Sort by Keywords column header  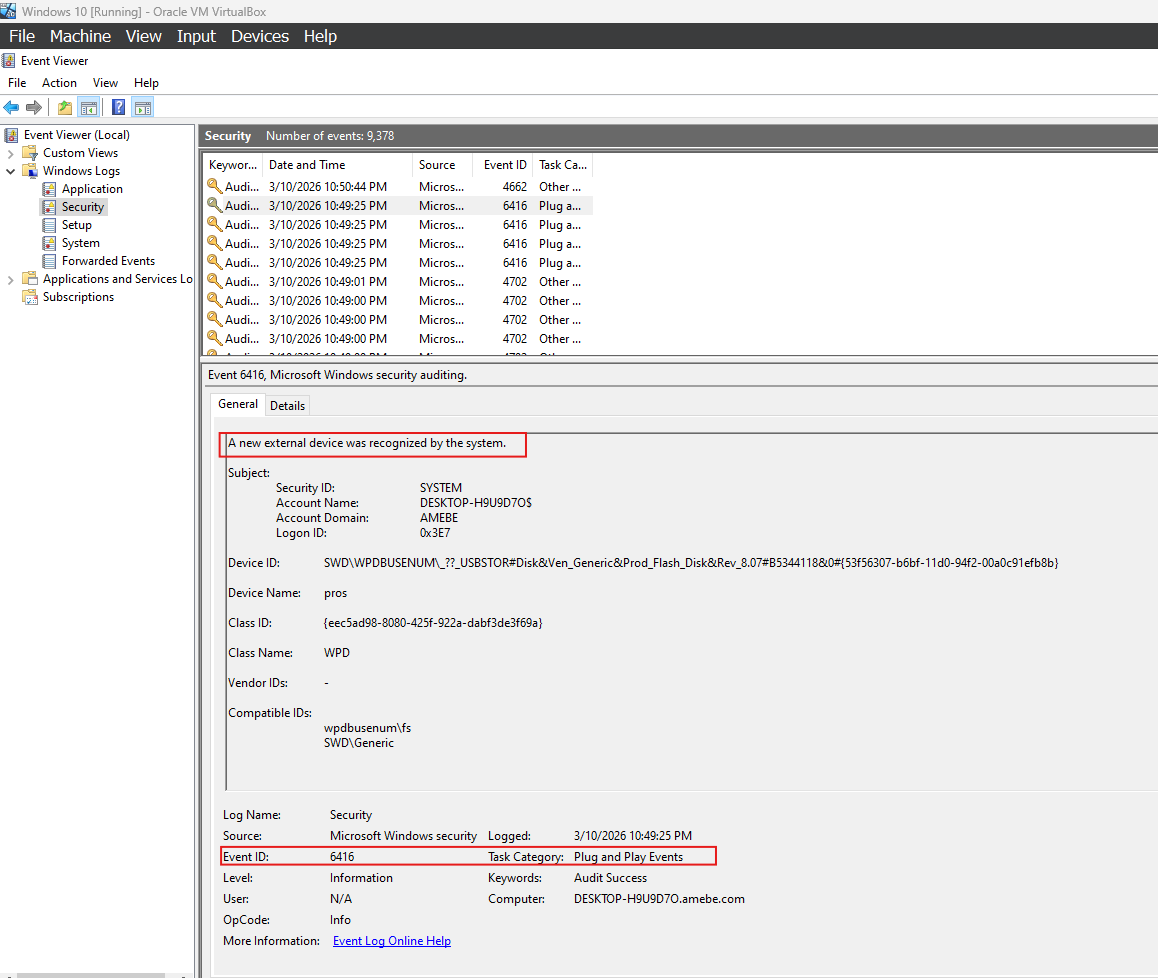(233, 165)
